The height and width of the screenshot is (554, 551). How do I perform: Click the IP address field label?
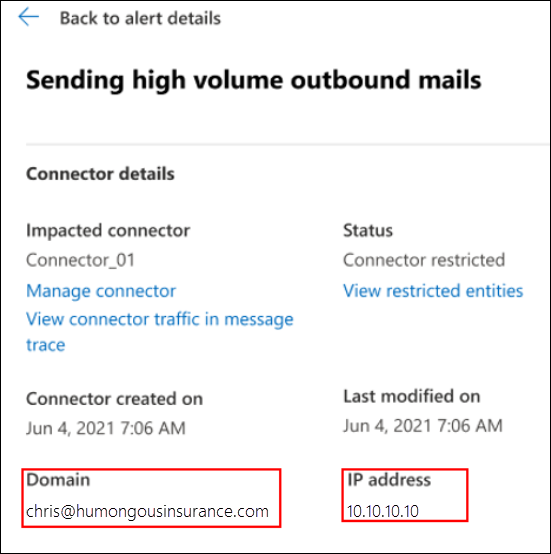click(389, 480)
